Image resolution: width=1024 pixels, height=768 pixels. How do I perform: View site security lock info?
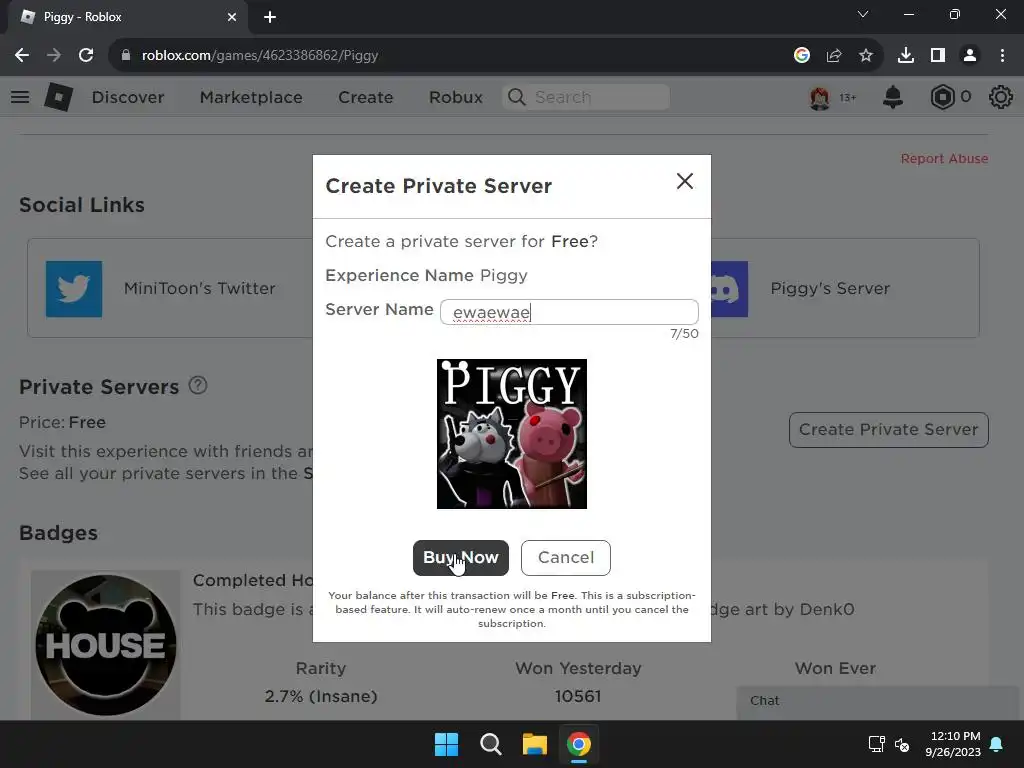coord(125,56)
